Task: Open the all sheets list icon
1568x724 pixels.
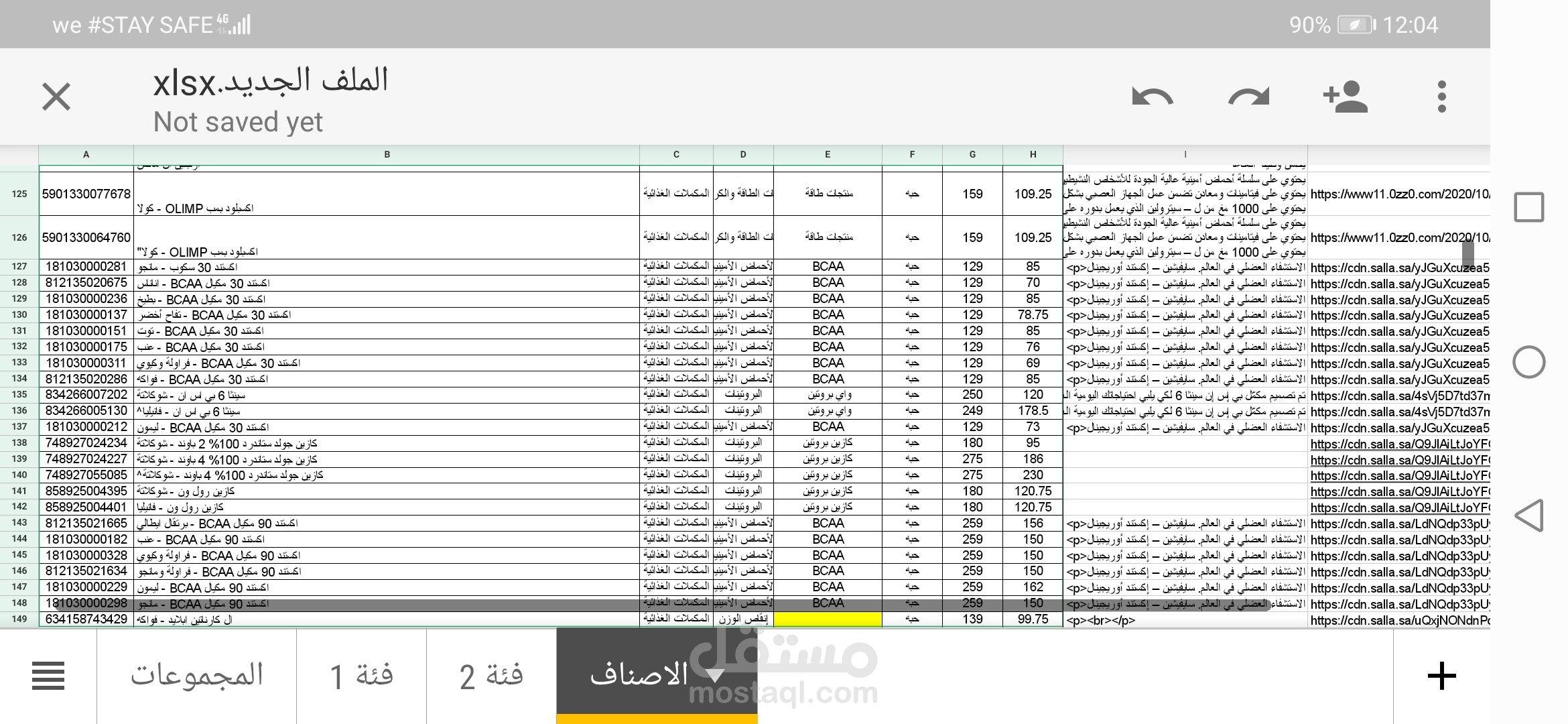Action: coord(48,676)
